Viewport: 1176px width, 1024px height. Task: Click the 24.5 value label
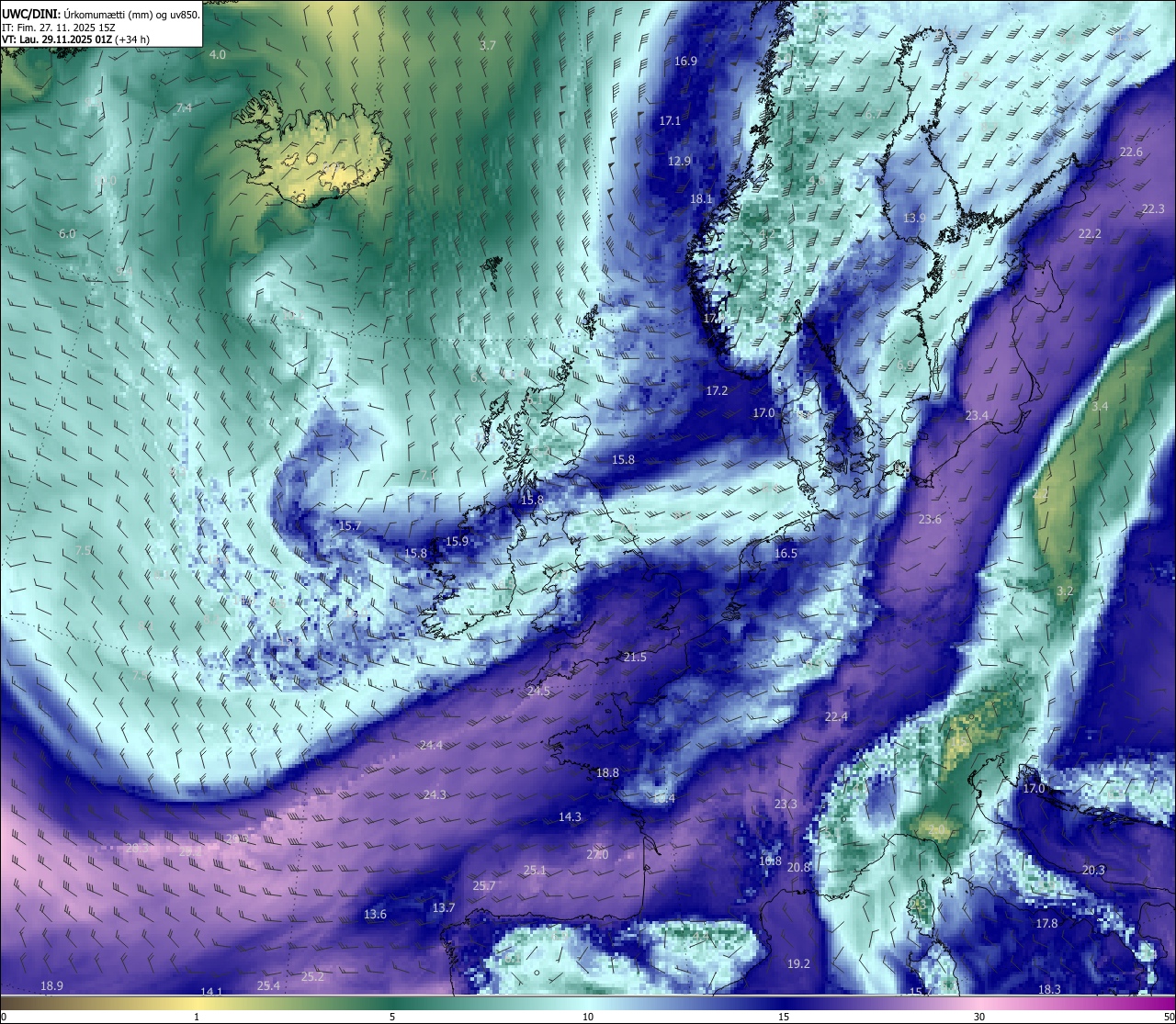[538, 691]
